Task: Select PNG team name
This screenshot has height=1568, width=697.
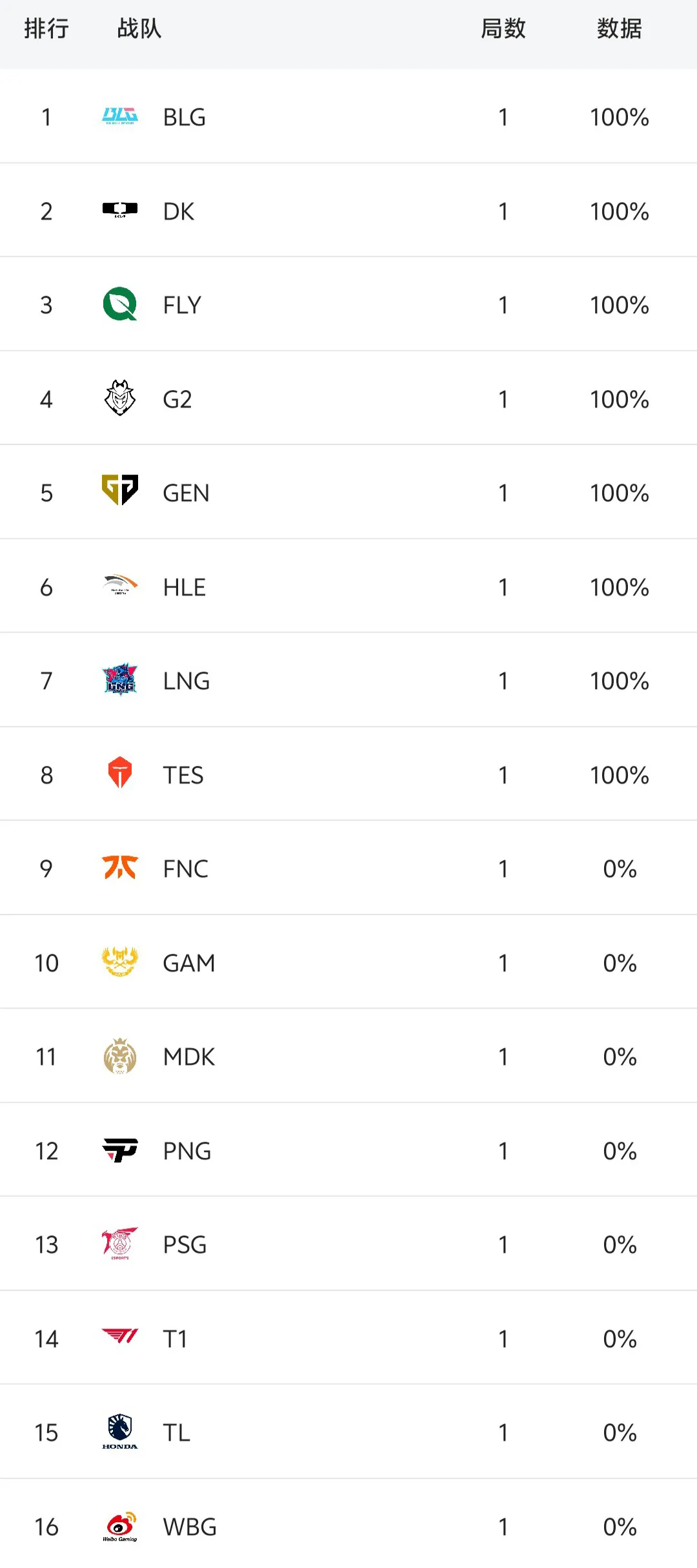Action: [187, 1151]
